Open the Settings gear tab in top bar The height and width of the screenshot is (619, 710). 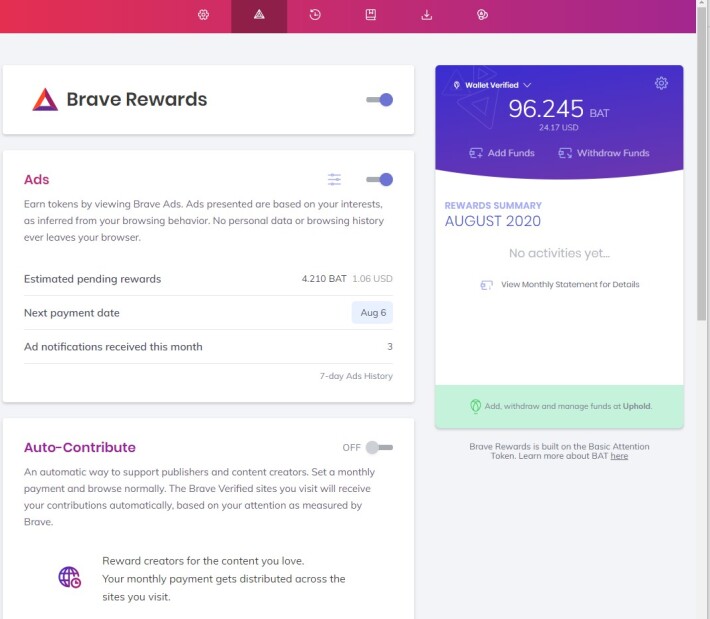pos(203,15)
